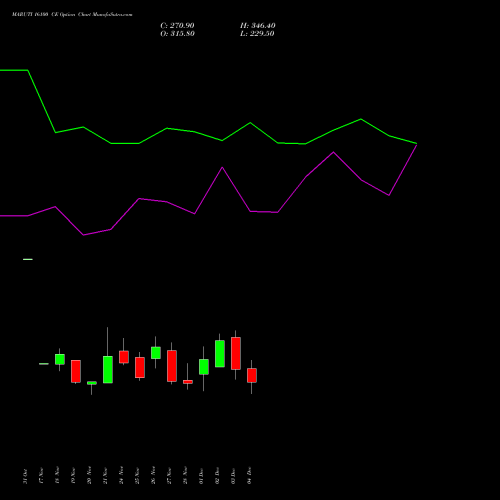Click the red candlestick for 25 Nov
The image size is (500, 500).
[x=140, y=367]
